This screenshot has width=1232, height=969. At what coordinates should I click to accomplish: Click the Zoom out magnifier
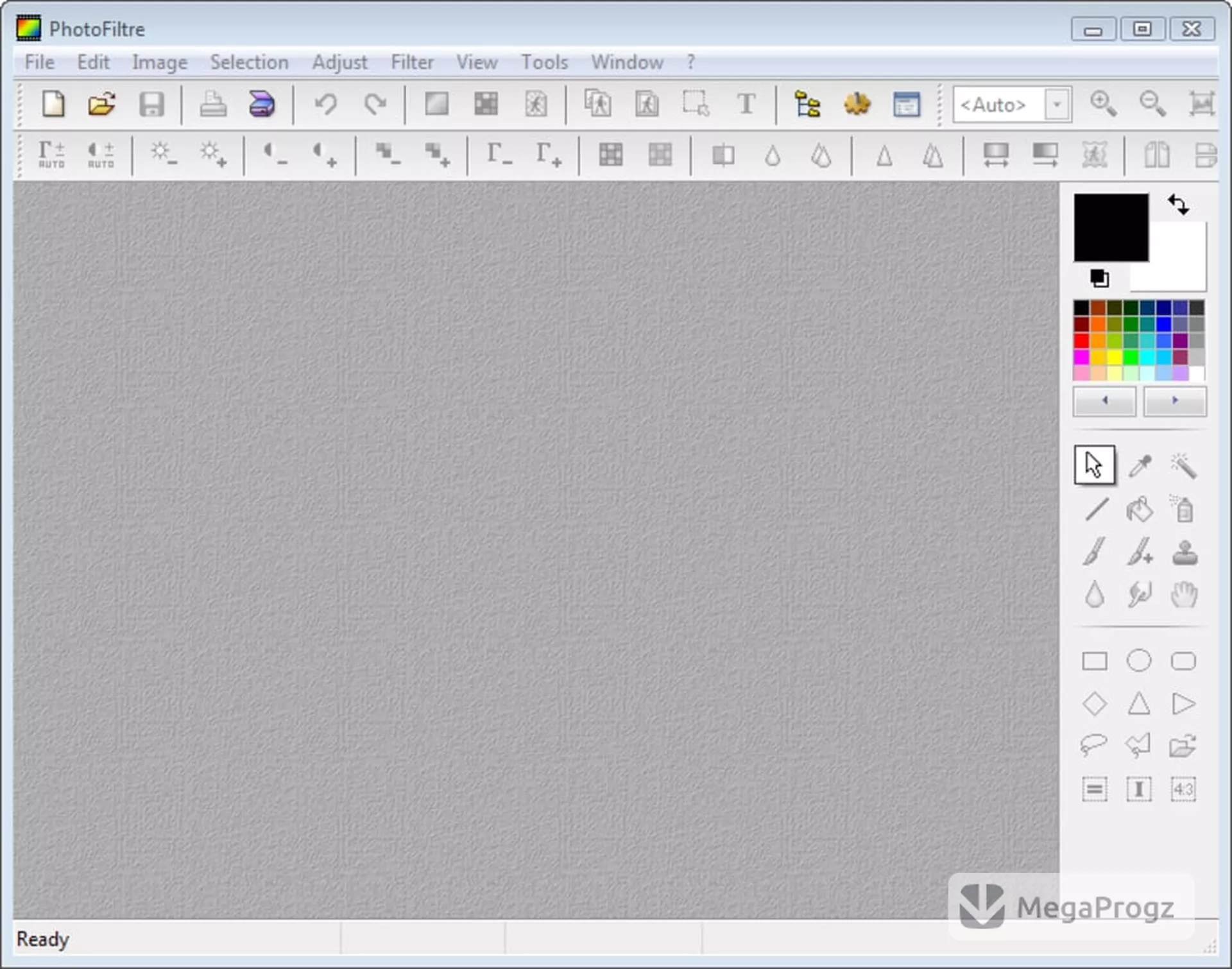(1152, 104)
